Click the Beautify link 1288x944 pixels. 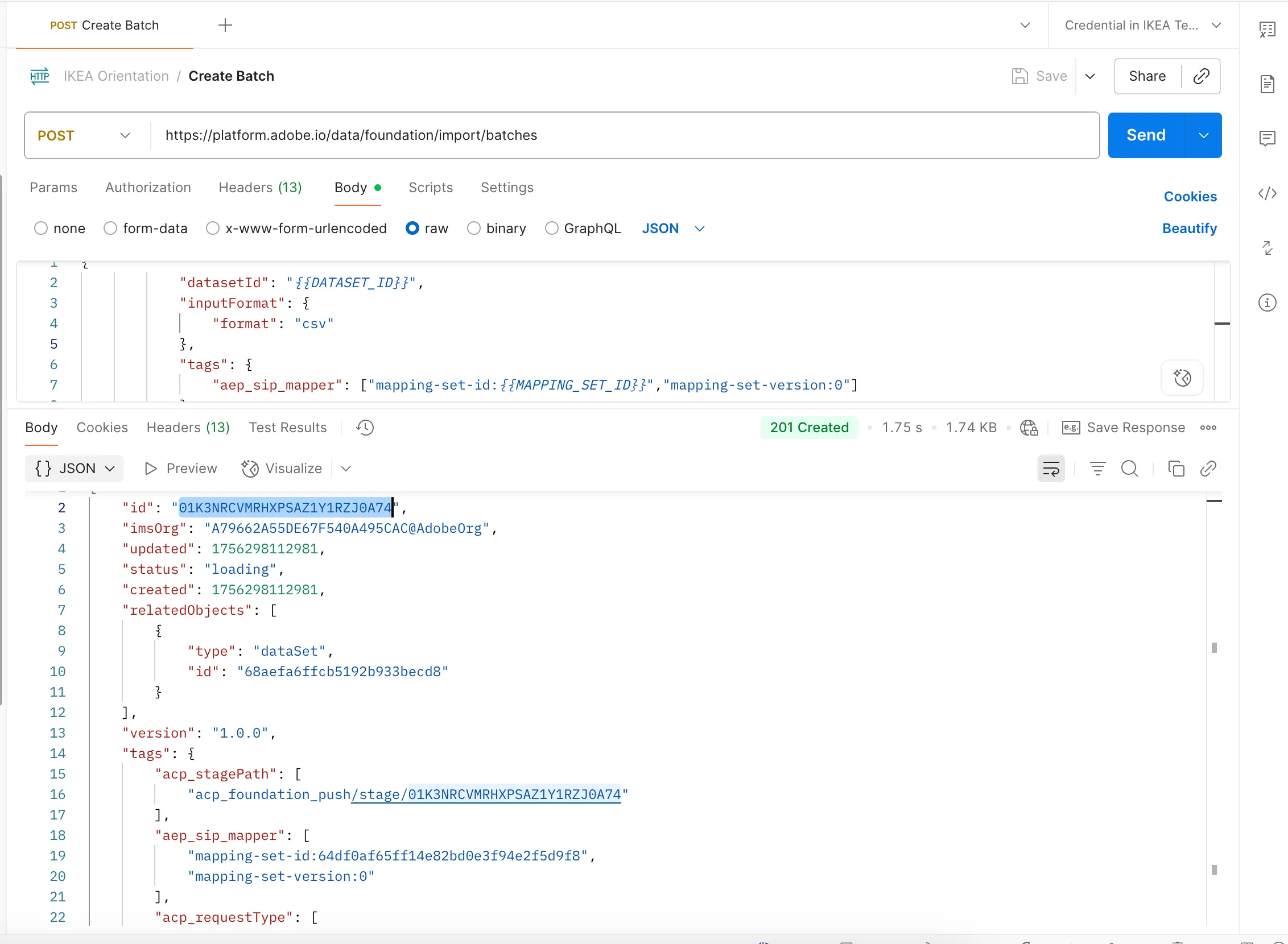click(1189, 228)
